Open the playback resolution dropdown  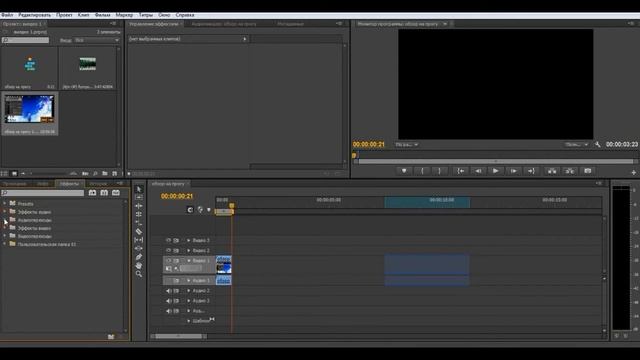(576, 144)
